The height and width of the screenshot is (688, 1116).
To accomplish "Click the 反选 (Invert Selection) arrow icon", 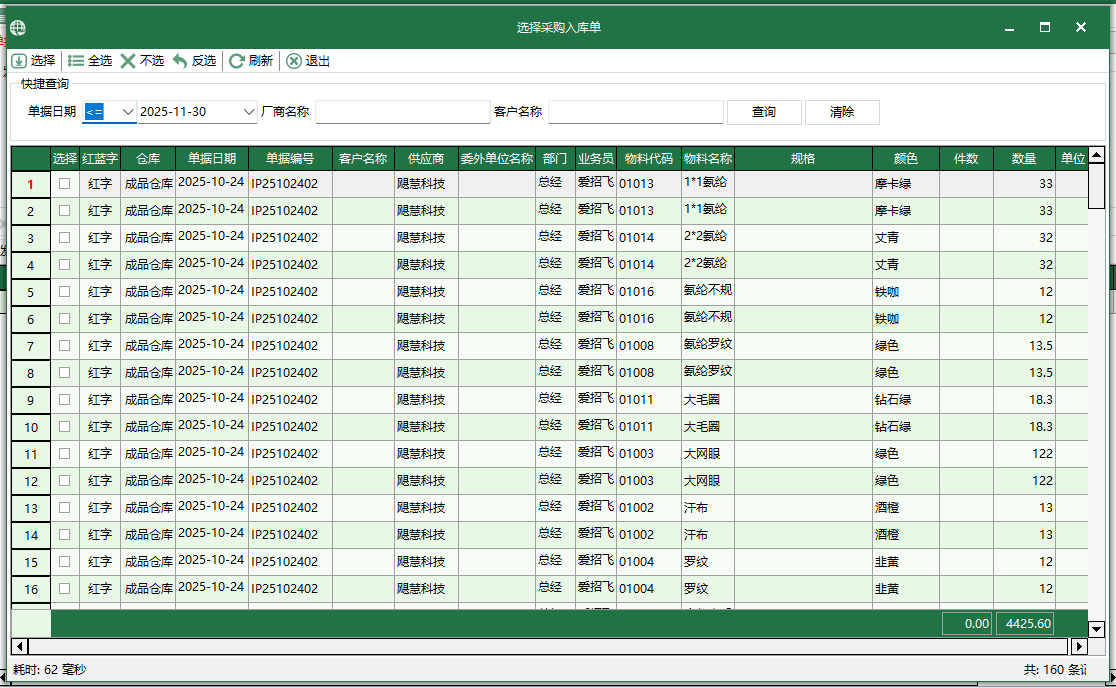I will coord(180,61).
